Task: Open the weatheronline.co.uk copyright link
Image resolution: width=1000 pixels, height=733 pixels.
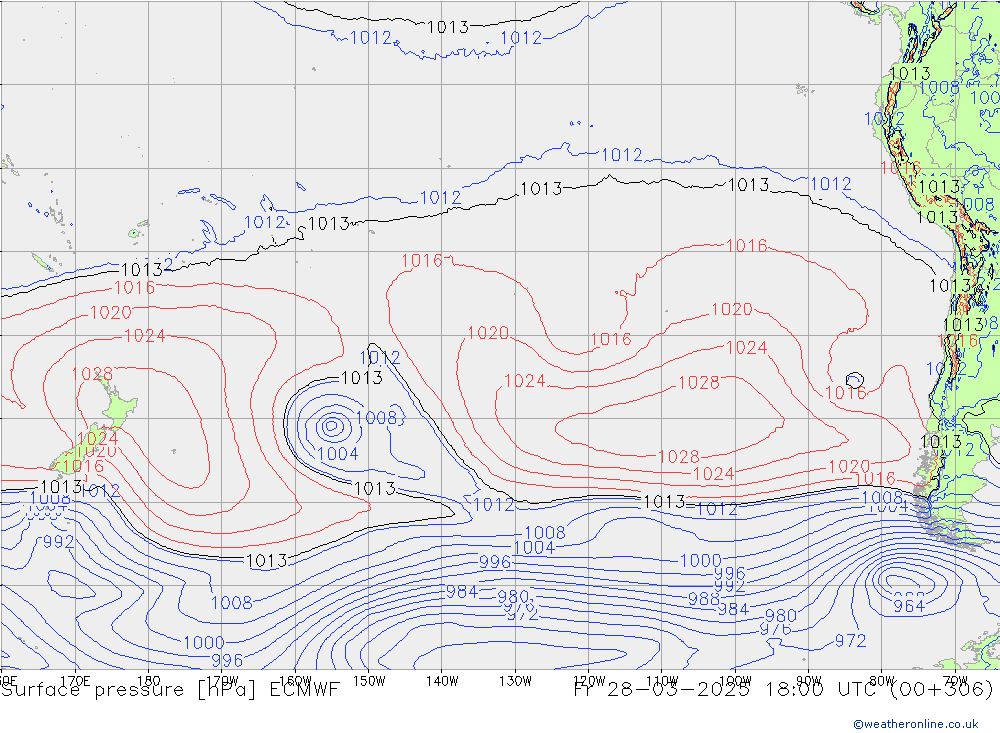Action: coord(916,724)
